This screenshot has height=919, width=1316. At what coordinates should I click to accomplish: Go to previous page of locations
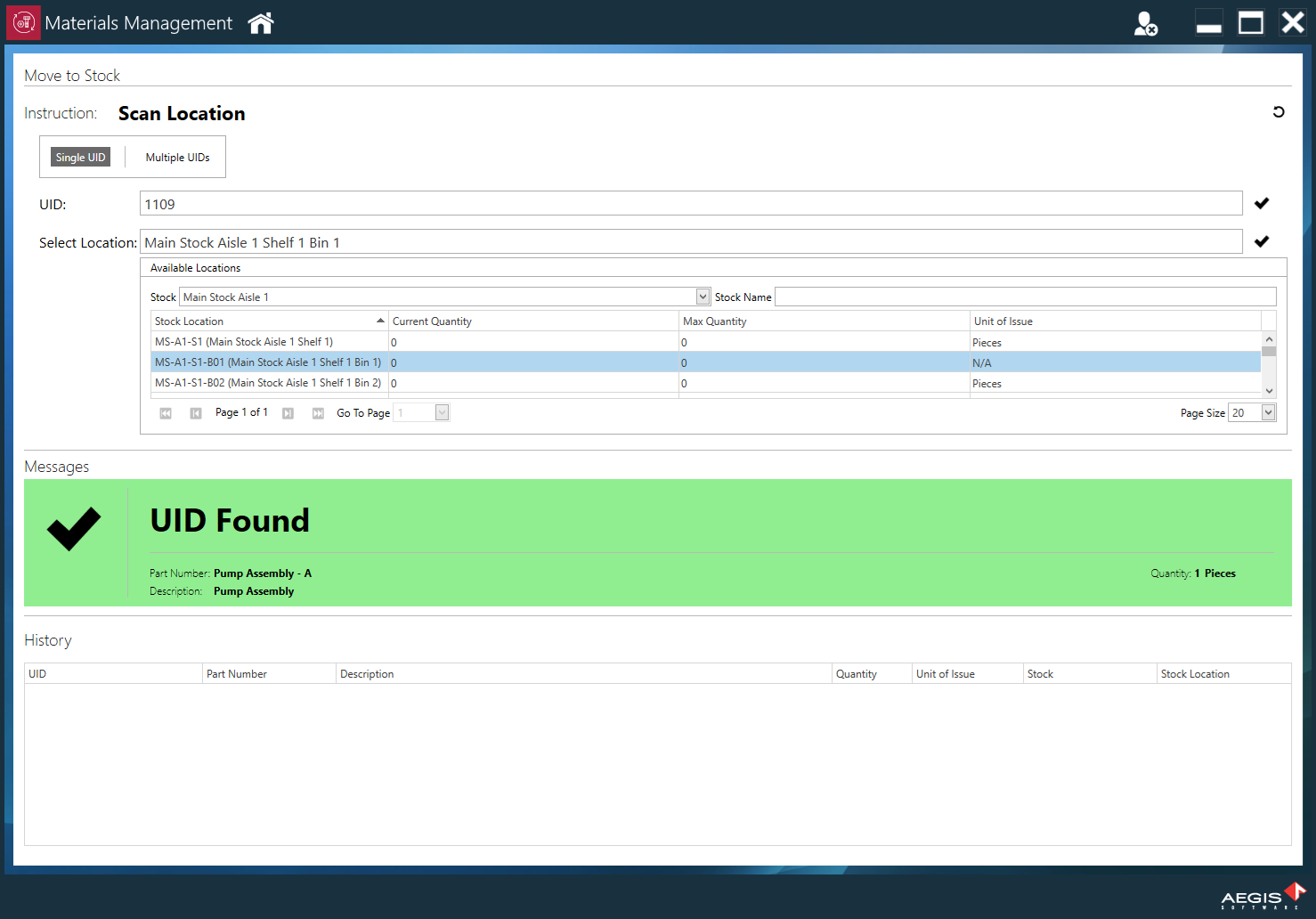(x=196, y=413)
